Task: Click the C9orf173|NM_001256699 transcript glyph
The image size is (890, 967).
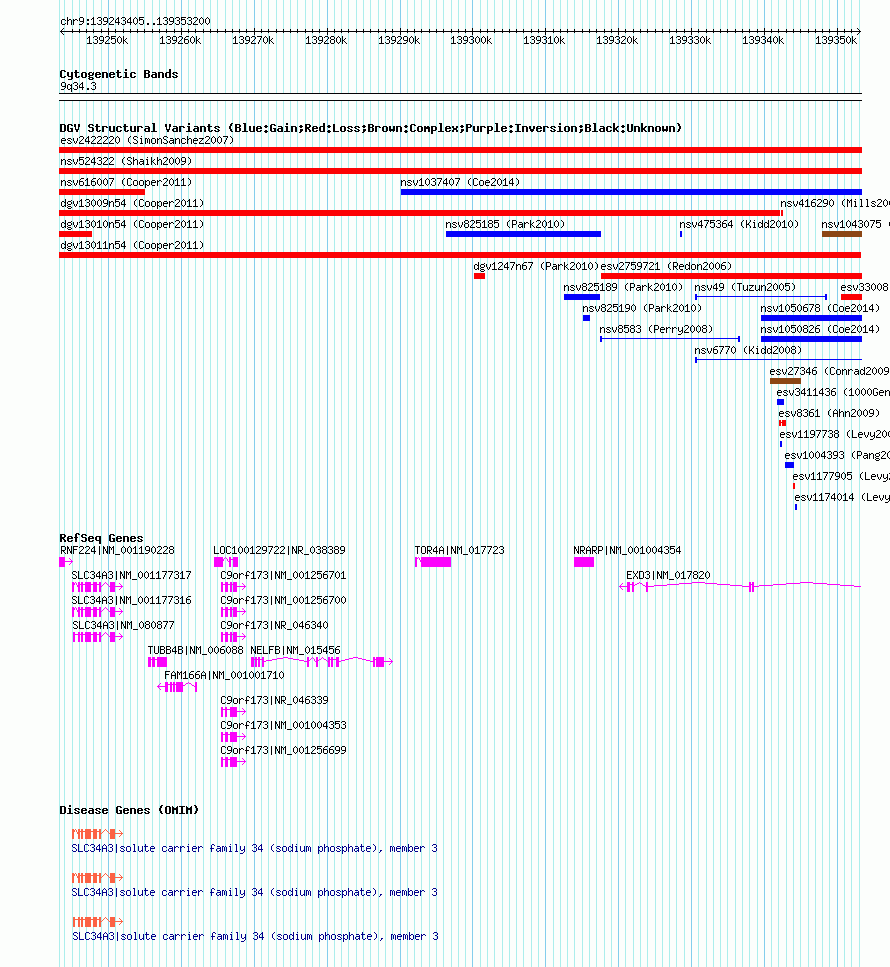Action: [233, 762]
